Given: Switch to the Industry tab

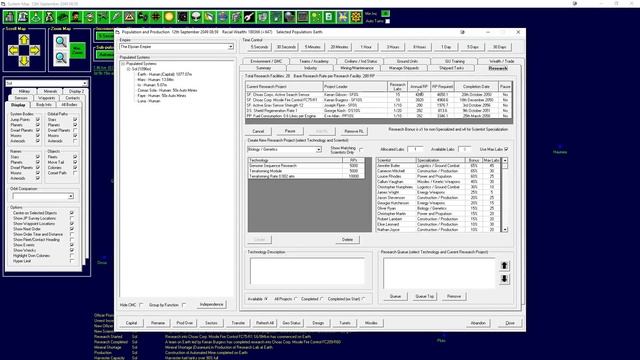Looking at the screenshot, I should coord(310,68).
